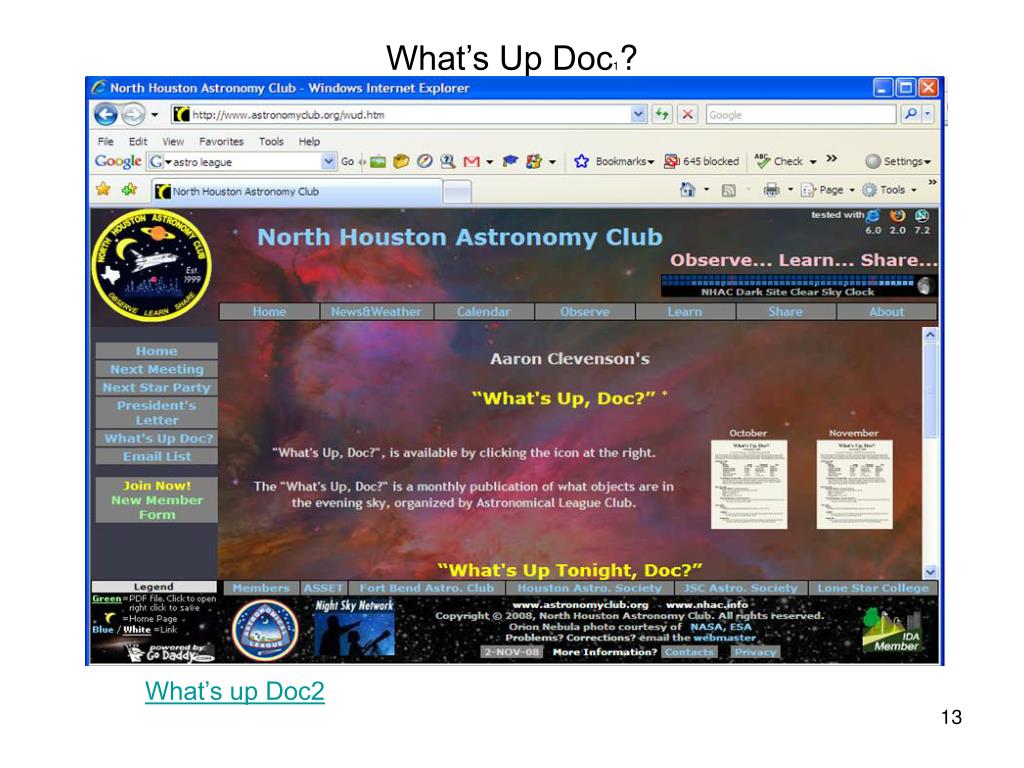This screenshot has width=1024, height=768.
Task: Click the North Houston Astronomy Club logo
Action: coord(152,265)
